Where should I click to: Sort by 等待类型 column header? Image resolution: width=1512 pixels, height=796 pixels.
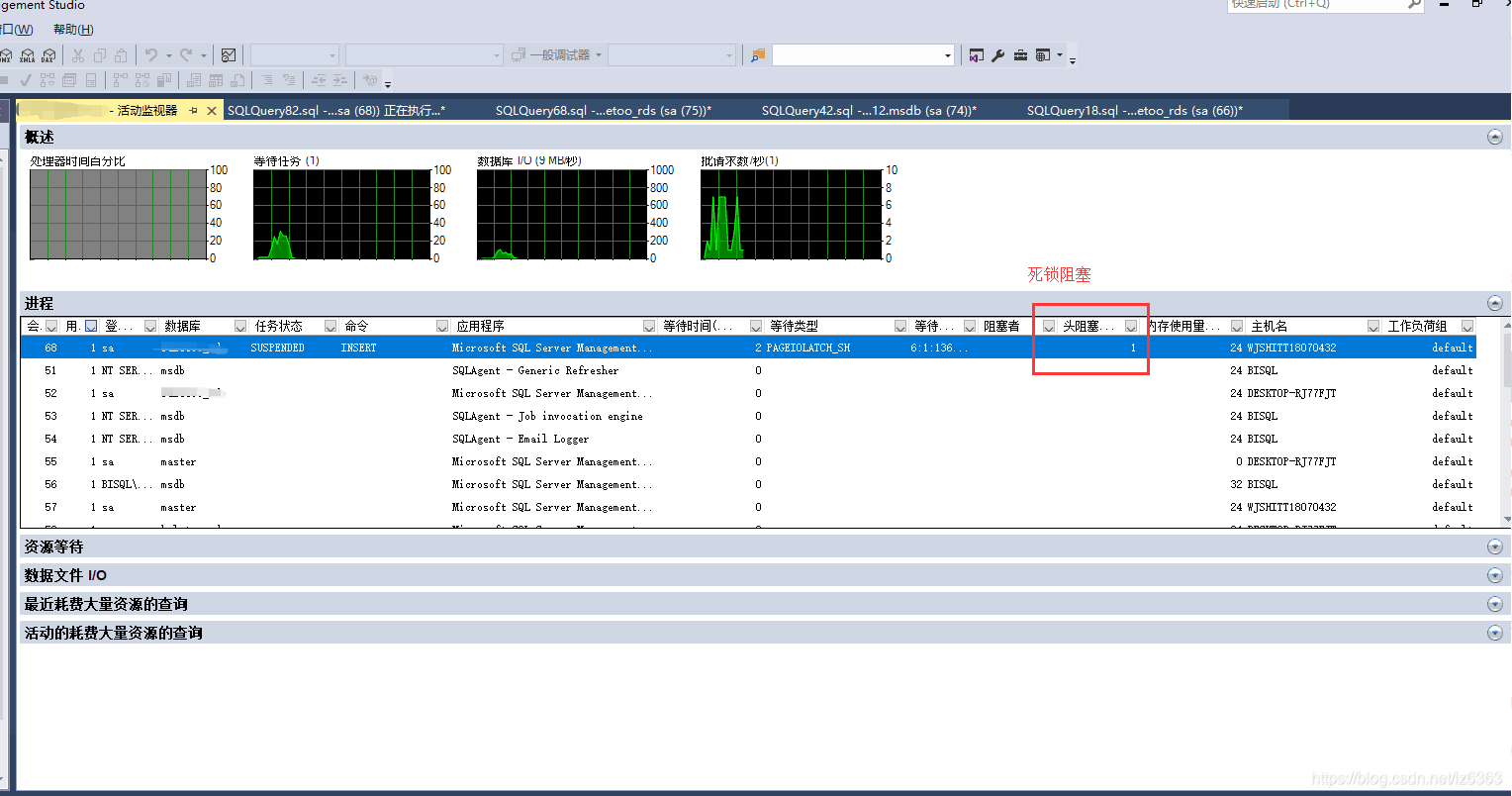[794, 326]
